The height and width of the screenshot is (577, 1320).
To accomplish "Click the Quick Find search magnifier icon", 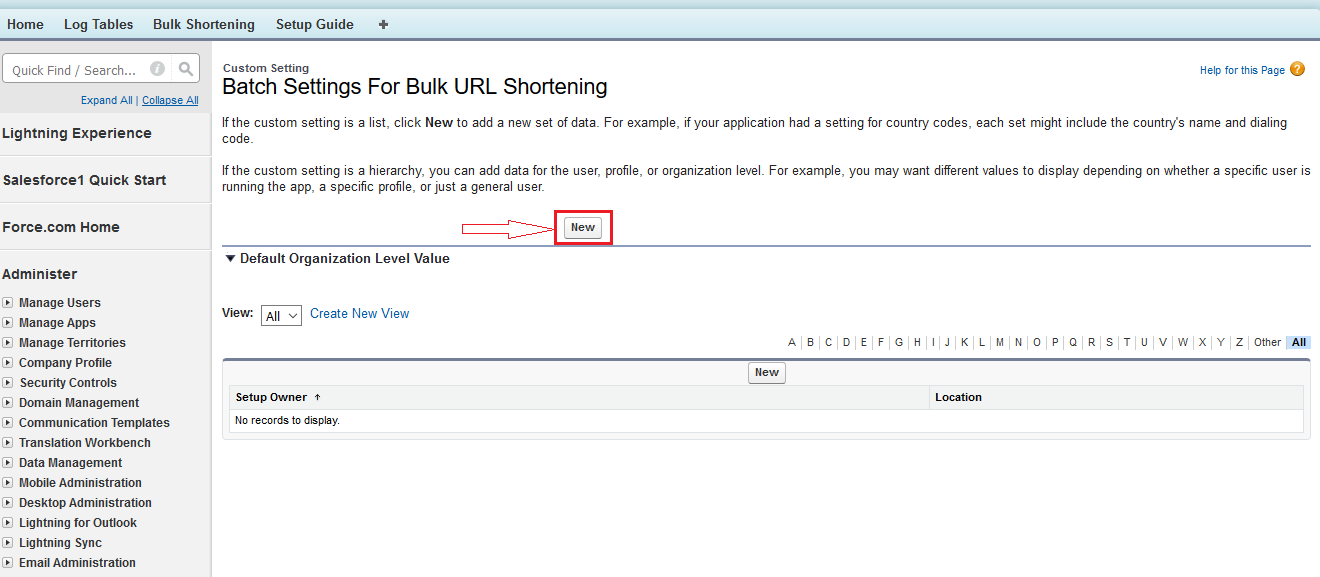I will (x=185, y=70).
